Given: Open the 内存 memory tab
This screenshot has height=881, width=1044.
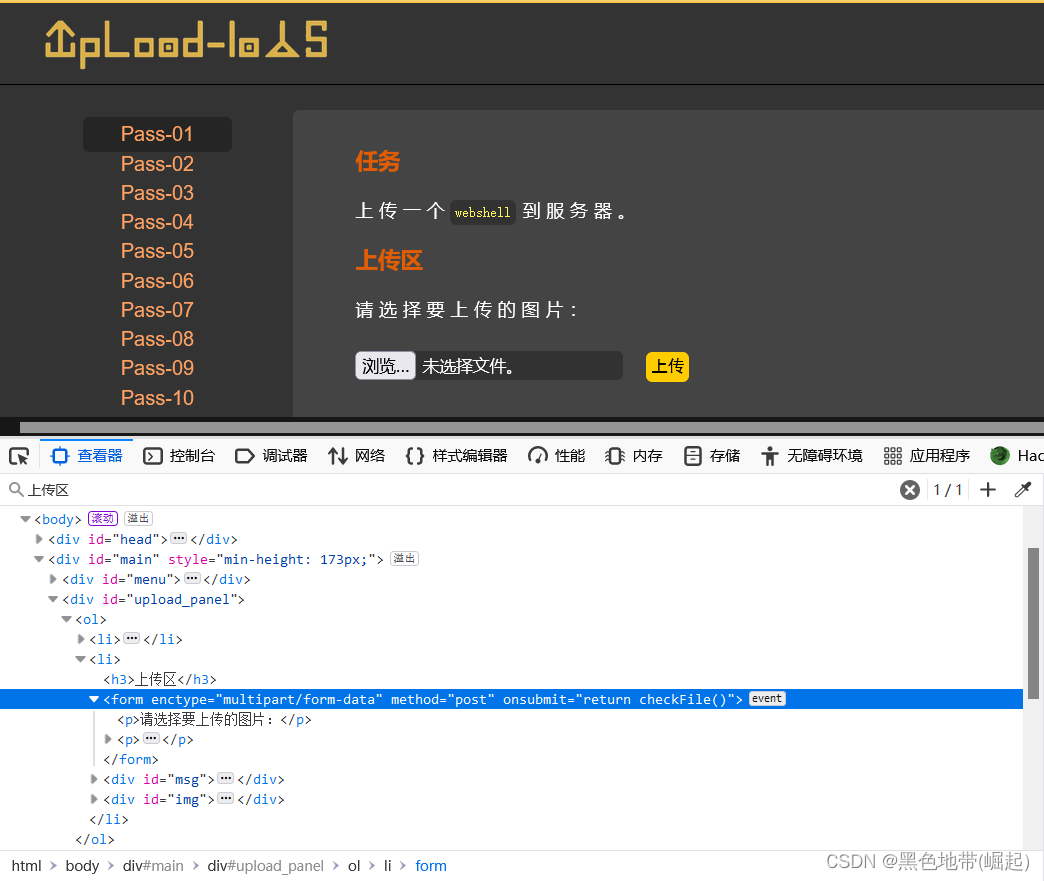Looking at the screenshot, I should (x=634, y=456).
